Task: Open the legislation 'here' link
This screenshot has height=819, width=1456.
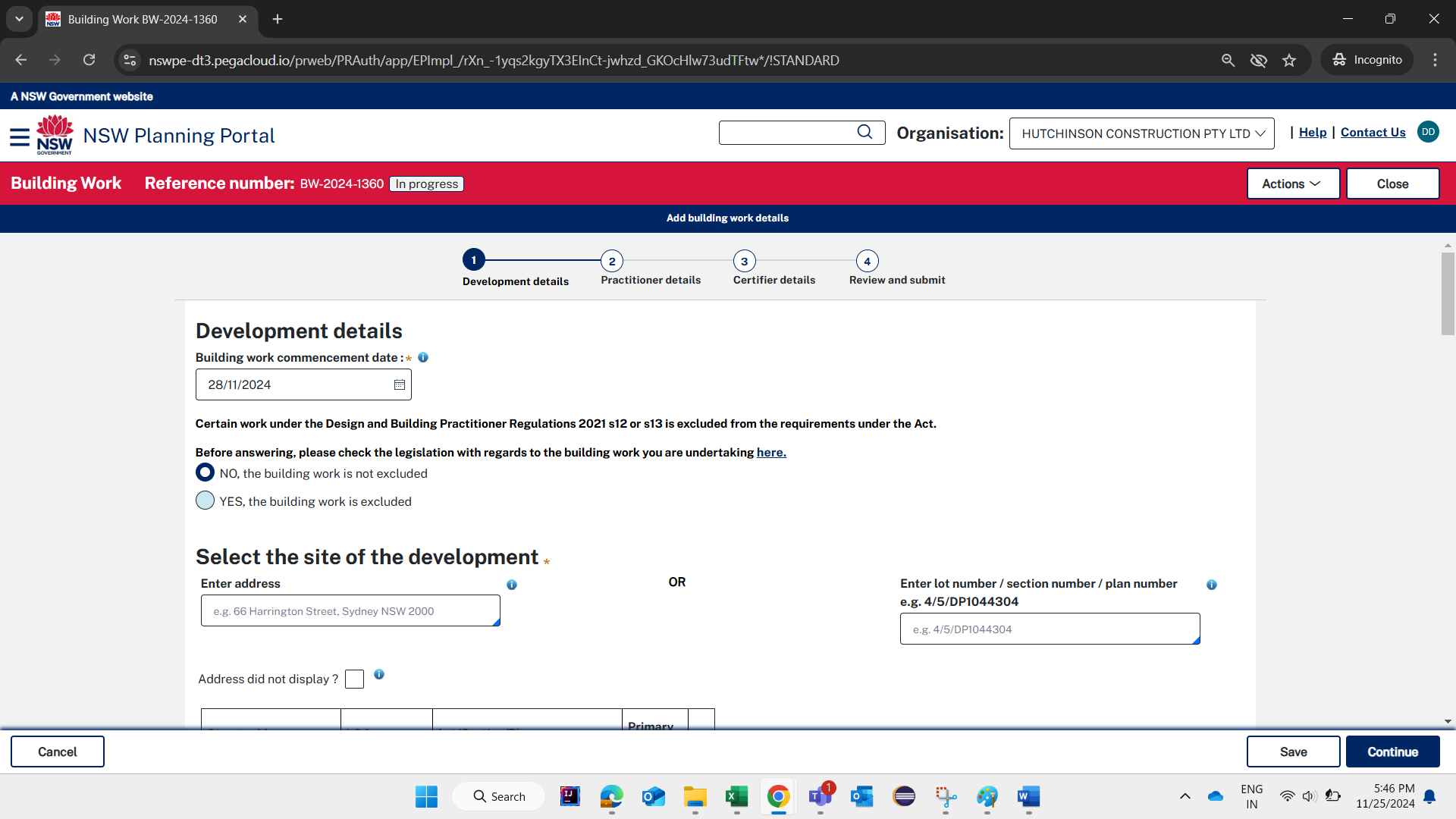Action: click(771, 452)
